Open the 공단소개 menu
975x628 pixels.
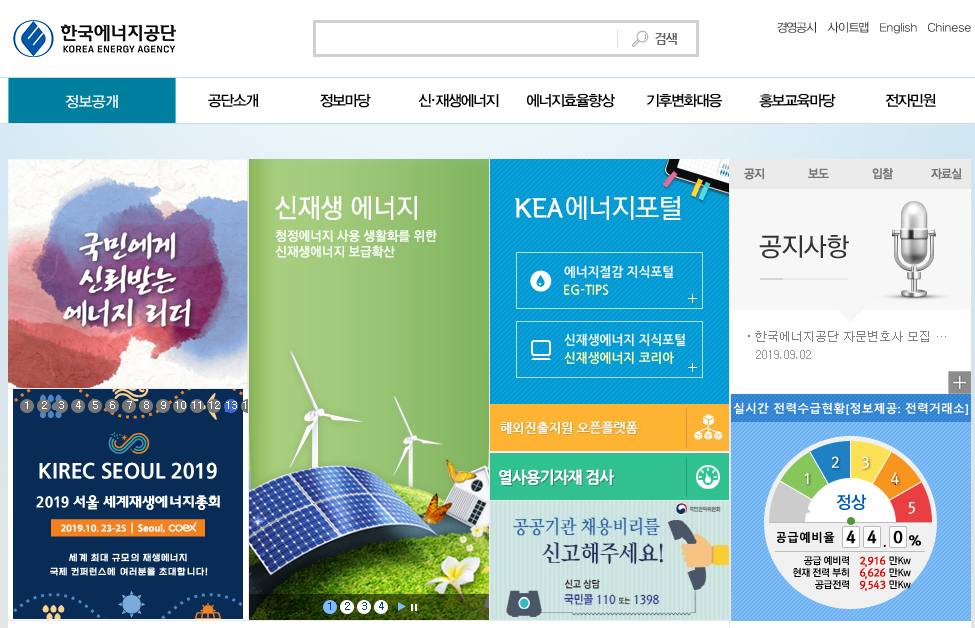click(233, 101)
